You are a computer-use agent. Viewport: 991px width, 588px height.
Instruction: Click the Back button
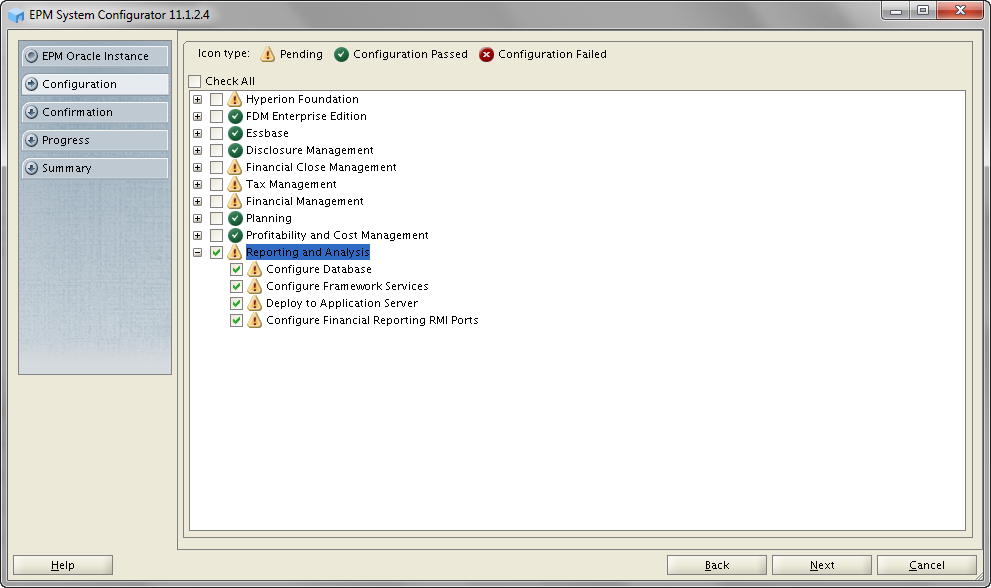click(717, 565)
